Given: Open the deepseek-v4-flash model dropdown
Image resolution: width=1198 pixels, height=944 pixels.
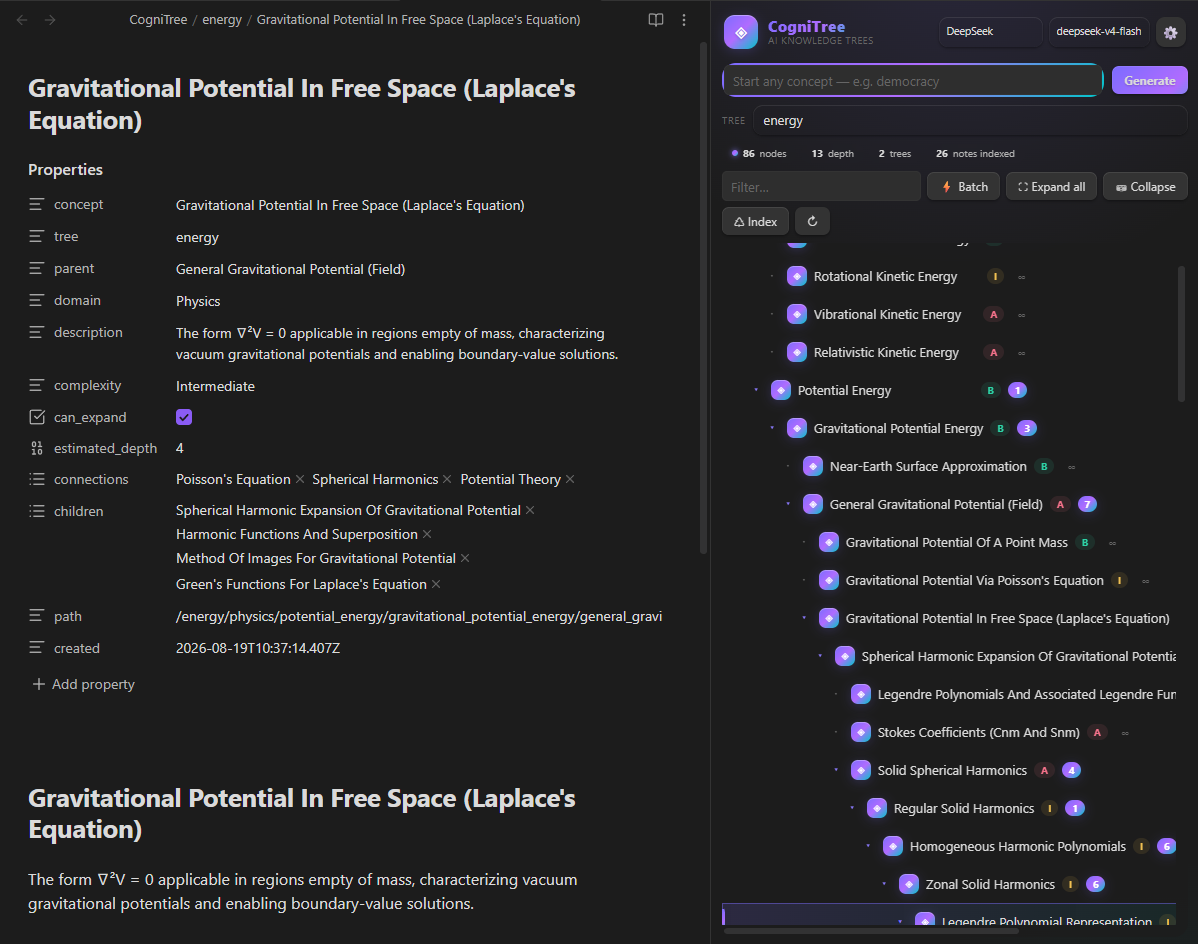Looking at the screenshot, I should point(1099,31).
